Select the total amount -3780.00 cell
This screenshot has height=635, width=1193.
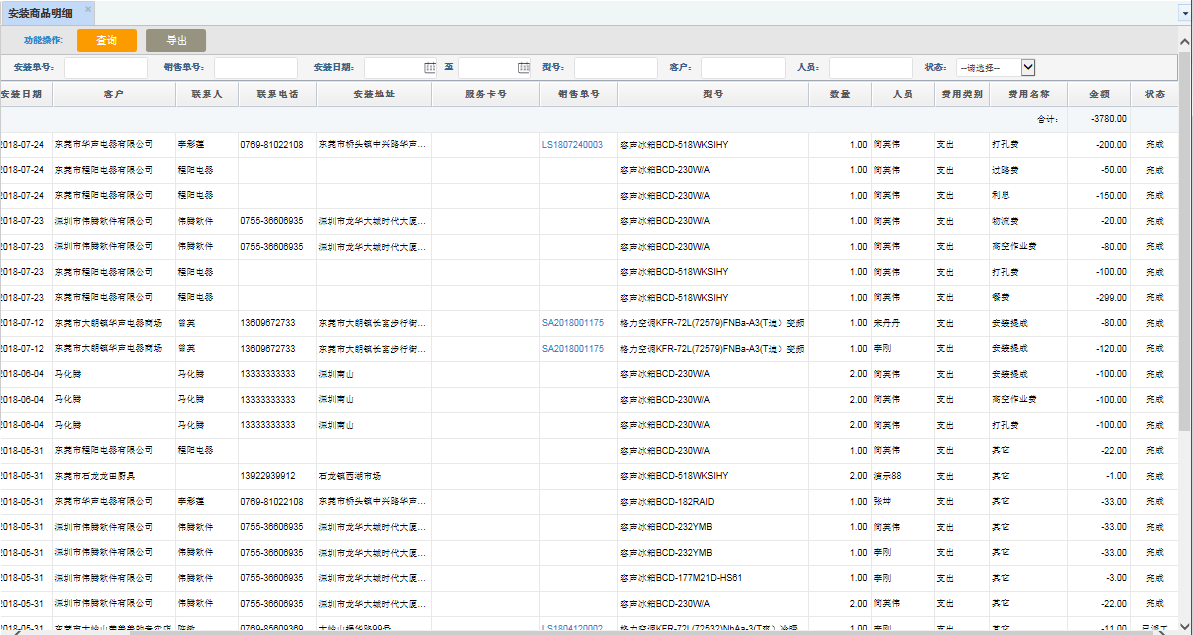coord(1099,119)
